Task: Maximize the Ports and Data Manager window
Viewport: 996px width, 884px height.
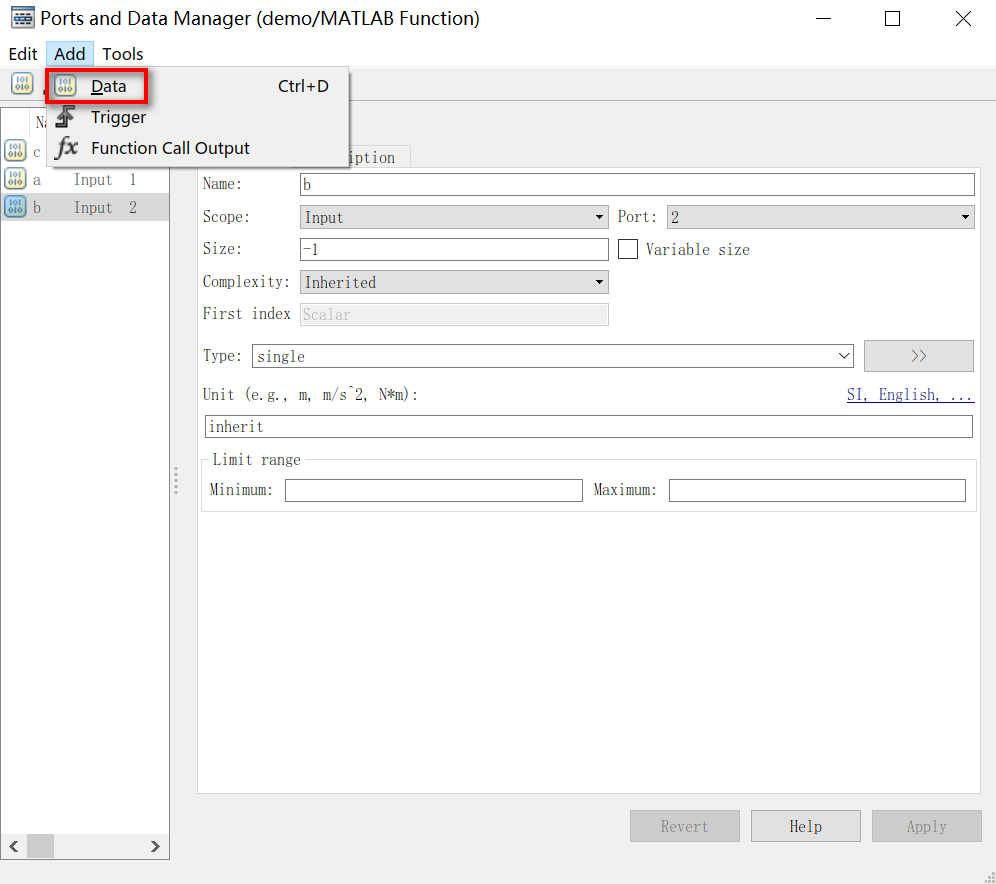Action: pyautogui.click(x=892, y=18)
